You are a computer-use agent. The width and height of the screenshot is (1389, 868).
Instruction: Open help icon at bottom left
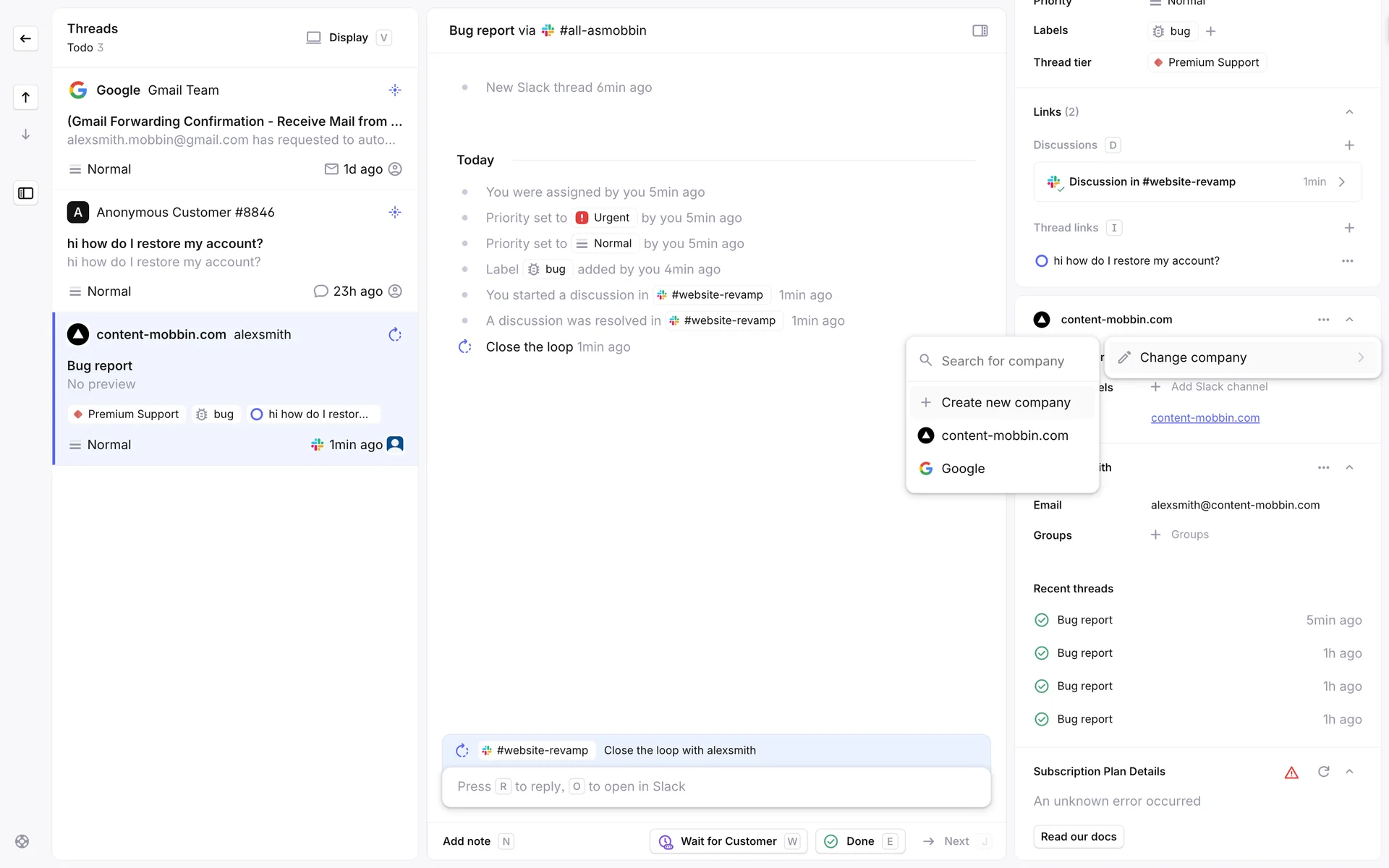coord(22,841)
